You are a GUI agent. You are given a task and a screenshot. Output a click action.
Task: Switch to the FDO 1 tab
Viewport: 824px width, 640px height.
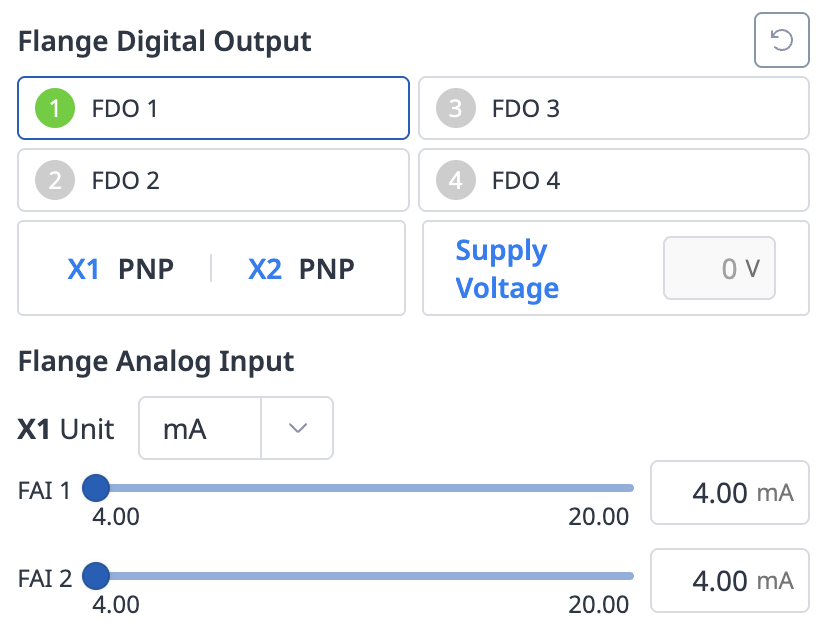(x=212, y=108)
